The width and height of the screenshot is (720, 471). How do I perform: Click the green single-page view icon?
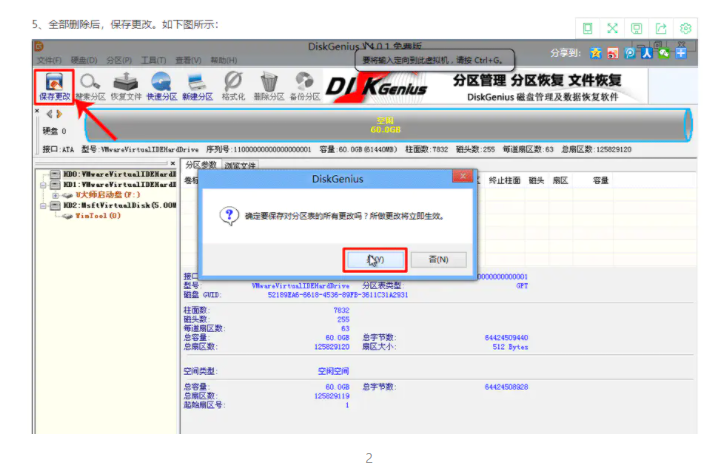tap(587, 28)
